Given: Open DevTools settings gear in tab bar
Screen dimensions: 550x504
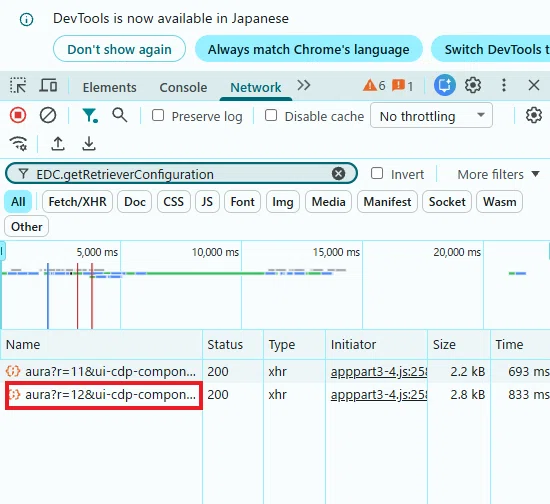Looking at the screenshot, I should coord(473,85).
